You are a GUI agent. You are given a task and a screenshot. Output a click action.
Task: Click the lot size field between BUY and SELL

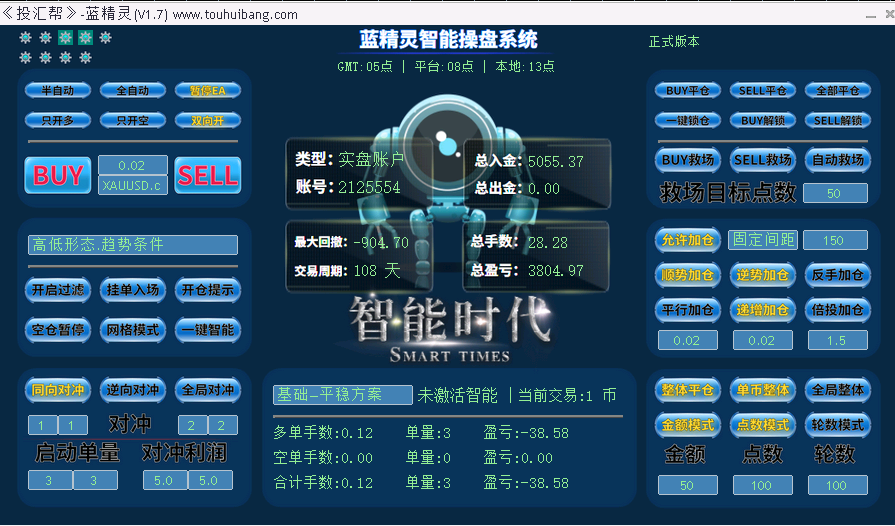point(132,165)
